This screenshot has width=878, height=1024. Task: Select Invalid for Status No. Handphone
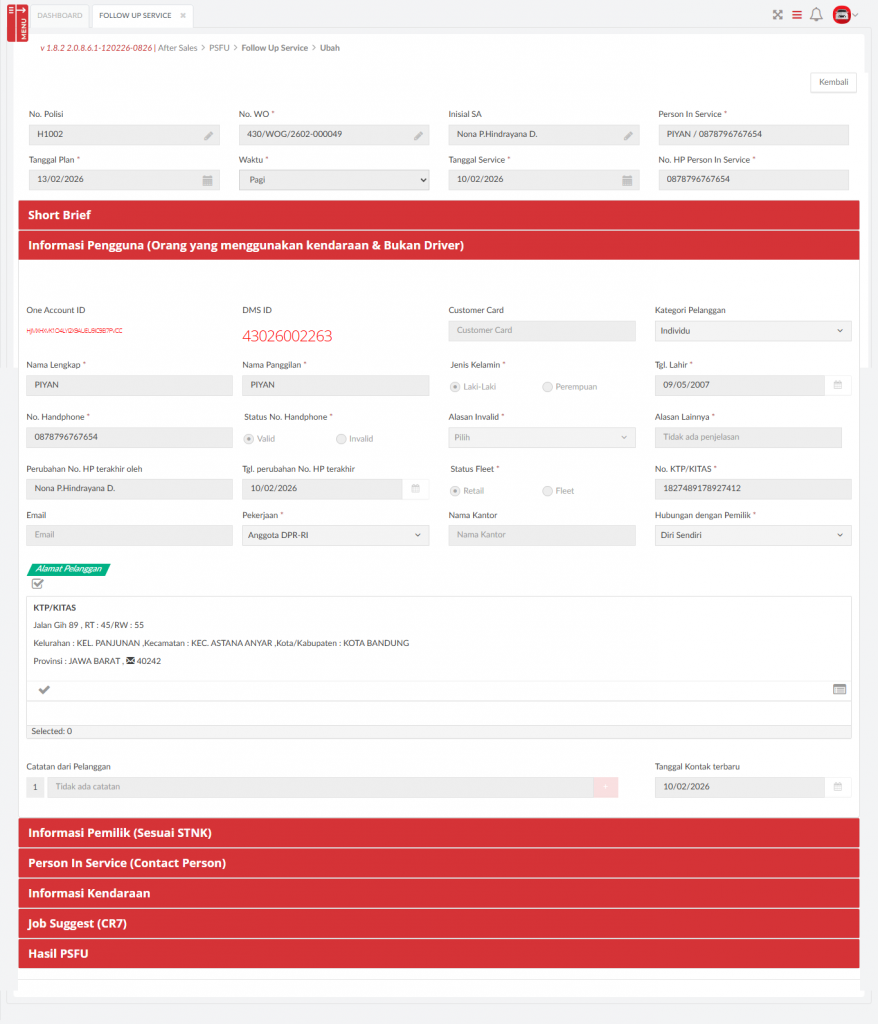tap(342, 438)
